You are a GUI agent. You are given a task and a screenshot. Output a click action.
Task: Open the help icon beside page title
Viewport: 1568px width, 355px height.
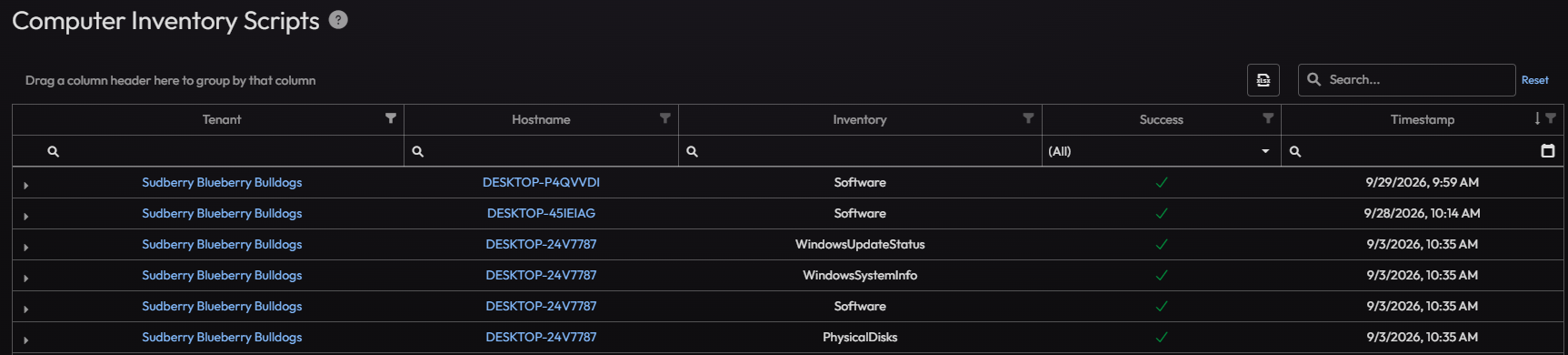[338, 20]
